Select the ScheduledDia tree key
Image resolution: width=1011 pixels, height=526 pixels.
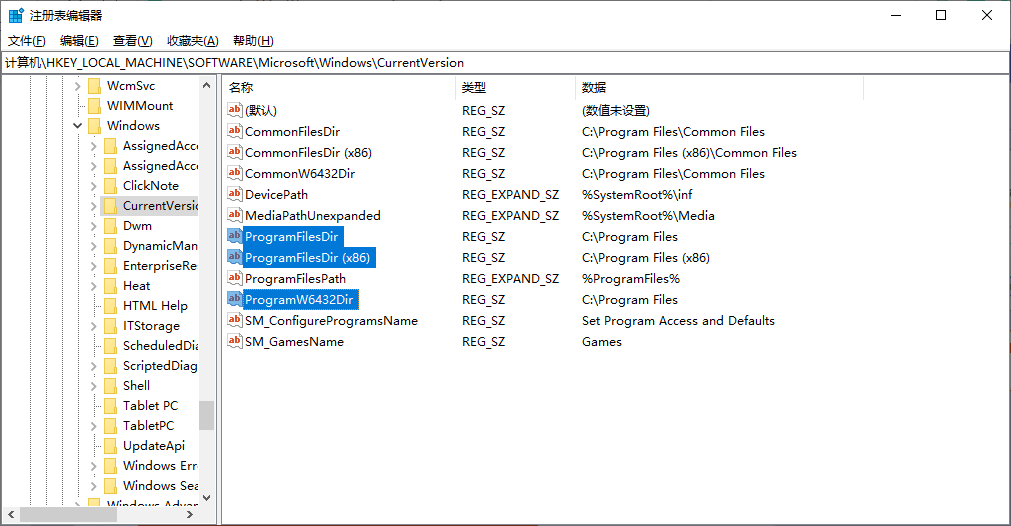[159, 346]
